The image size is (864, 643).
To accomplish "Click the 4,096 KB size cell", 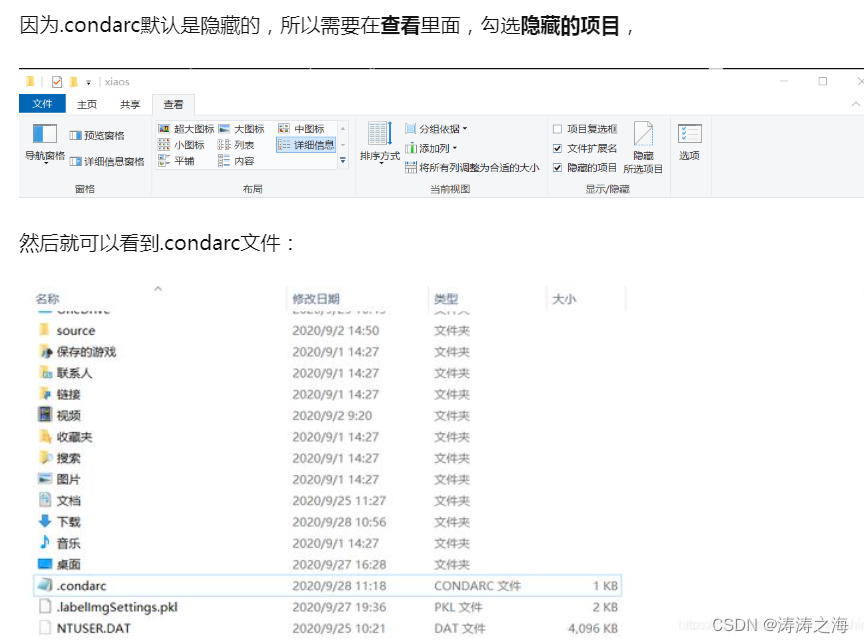I will (x=593, y=629).
